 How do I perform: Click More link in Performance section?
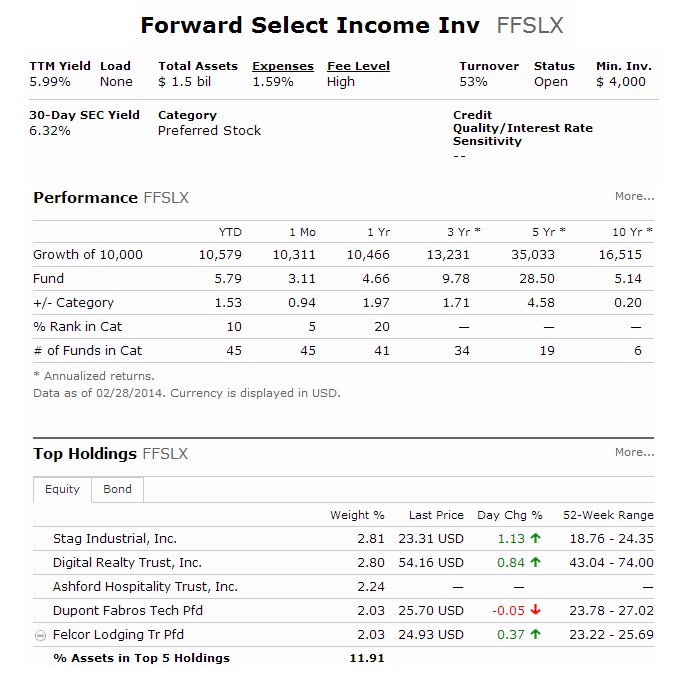[634, 196]
